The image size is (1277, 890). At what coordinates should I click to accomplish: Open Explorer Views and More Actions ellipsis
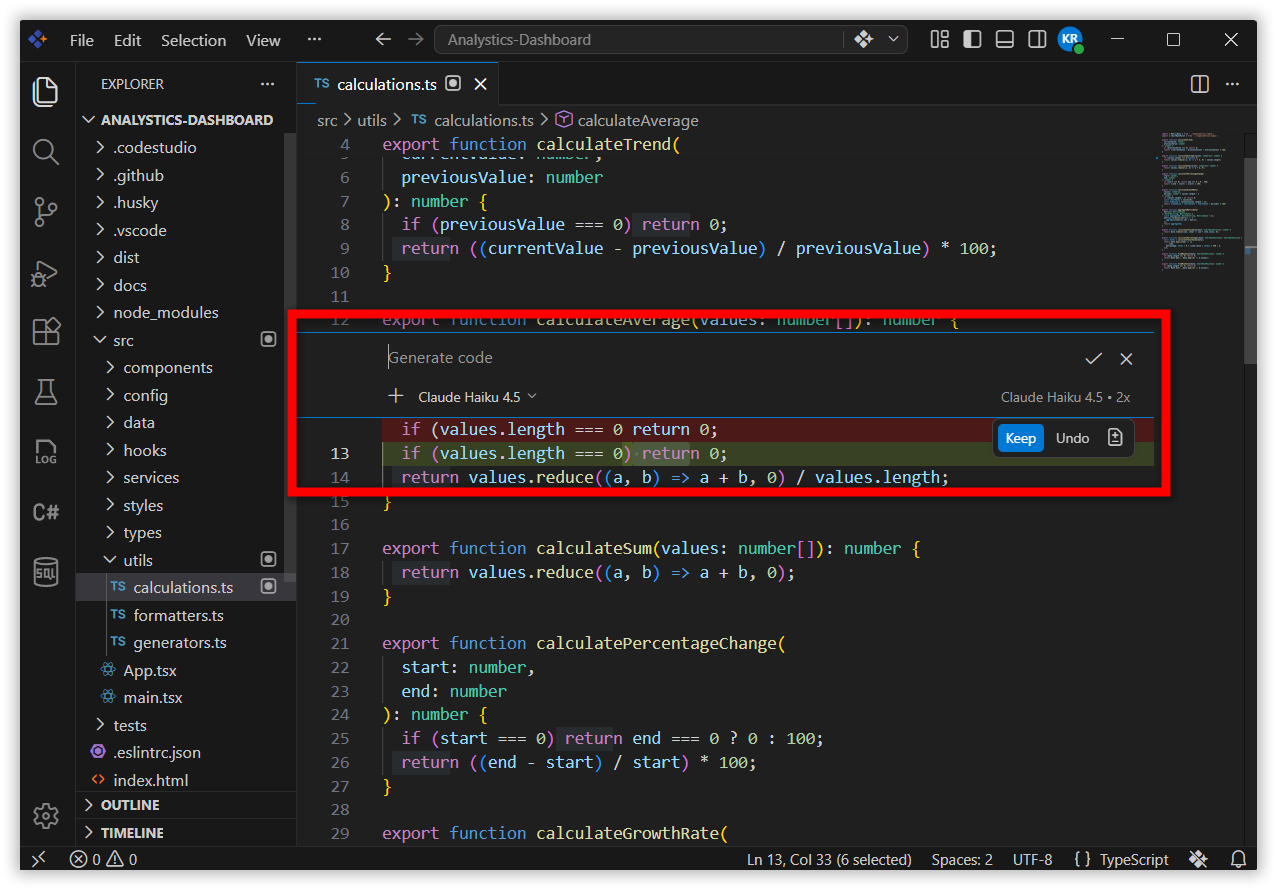point(267,84)
